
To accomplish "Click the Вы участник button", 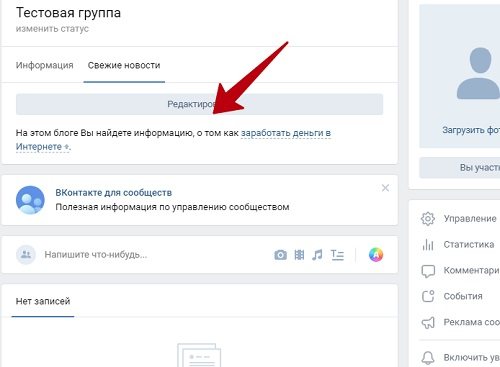I will (x=460, y=168).
